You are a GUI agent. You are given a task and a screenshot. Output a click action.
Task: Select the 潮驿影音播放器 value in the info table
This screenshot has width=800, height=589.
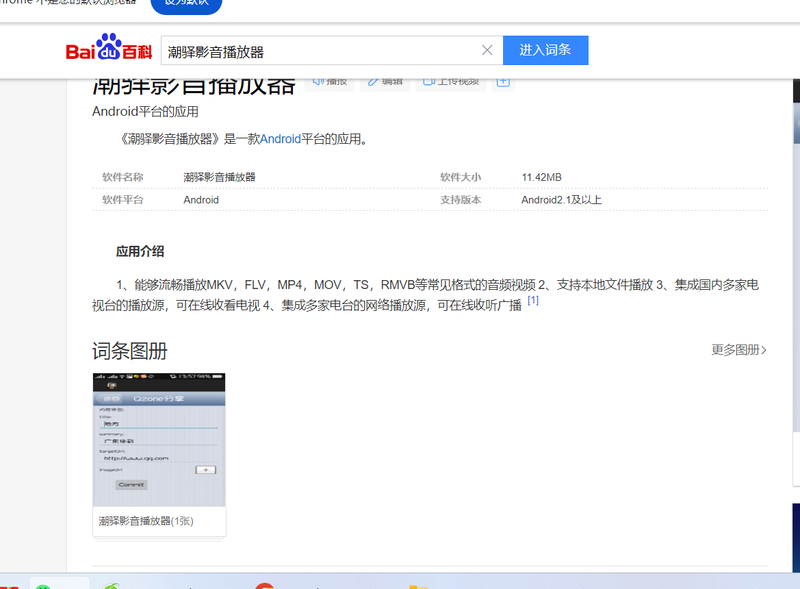pos(219,177)
